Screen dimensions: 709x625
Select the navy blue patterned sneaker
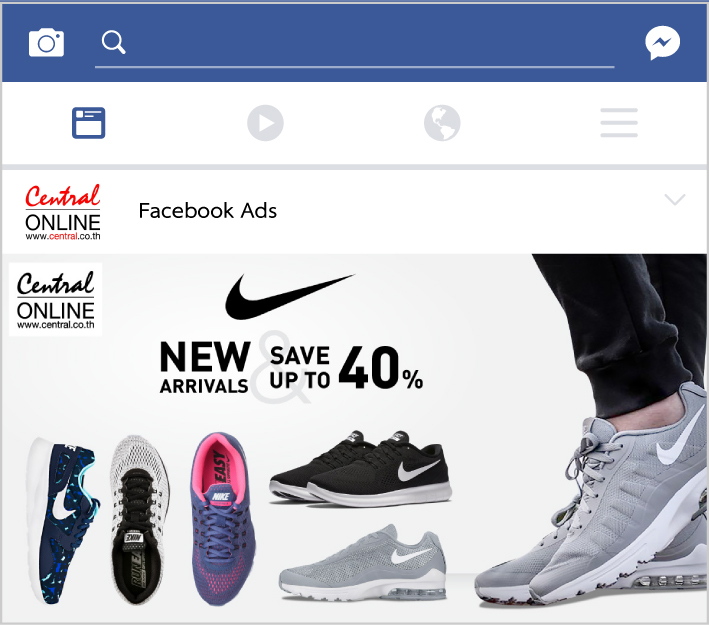pyautogui.click(x=61, y=520)
